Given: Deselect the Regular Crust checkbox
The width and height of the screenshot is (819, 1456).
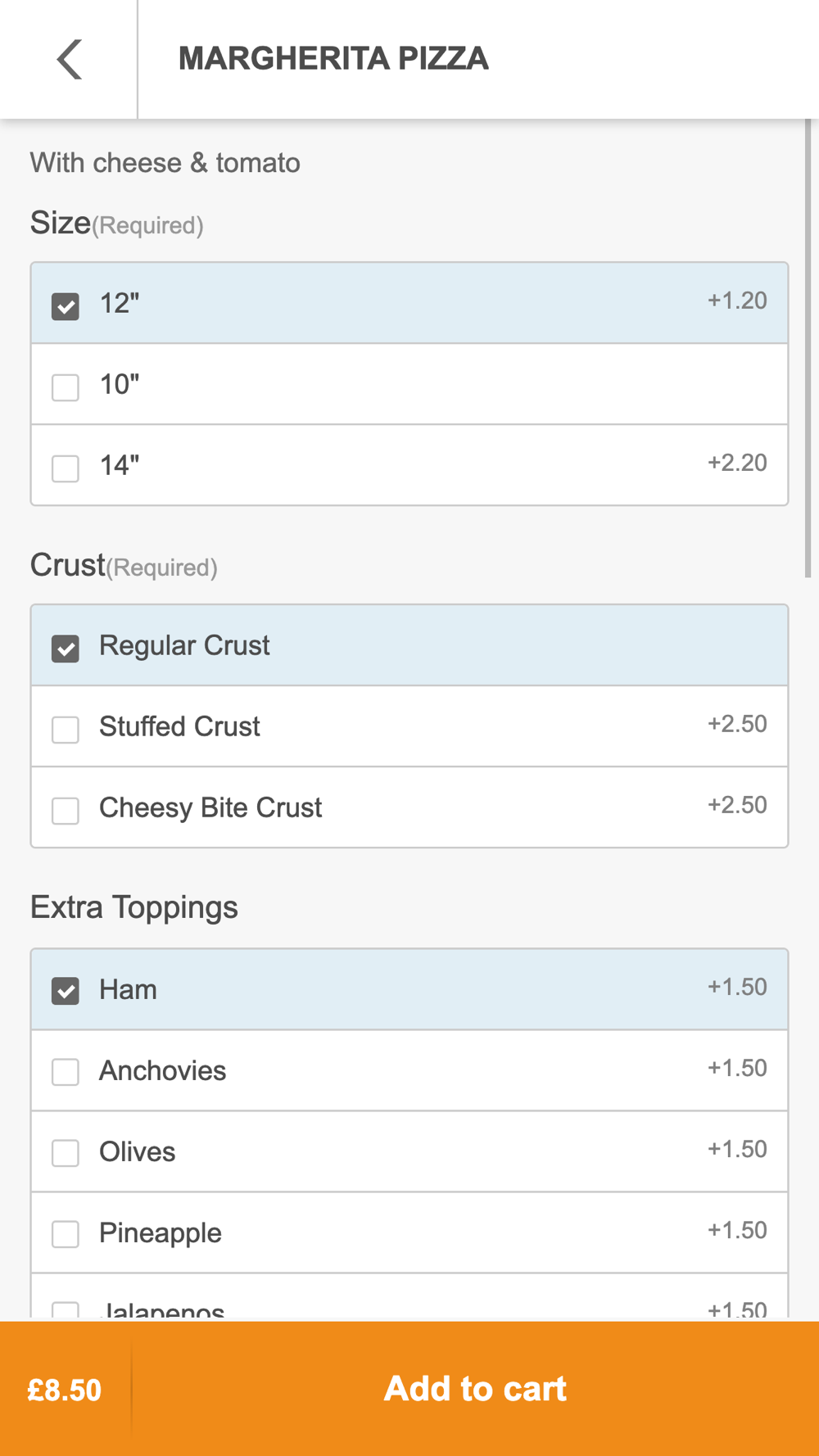Looking at the screenshot, I should coord(66,649).
